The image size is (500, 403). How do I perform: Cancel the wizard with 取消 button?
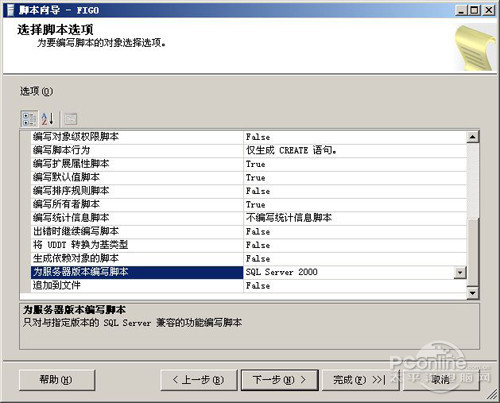[441, 380]
